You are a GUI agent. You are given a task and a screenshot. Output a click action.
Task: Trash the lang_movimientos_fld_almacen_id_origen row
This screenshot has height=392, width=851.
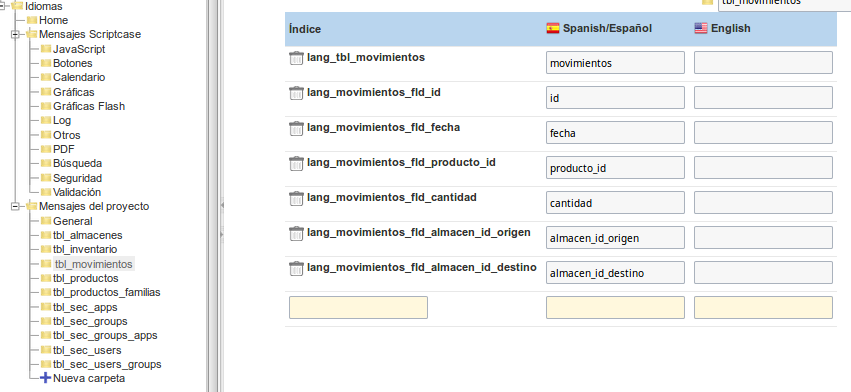pyautogui.click(x=296, y=233)
